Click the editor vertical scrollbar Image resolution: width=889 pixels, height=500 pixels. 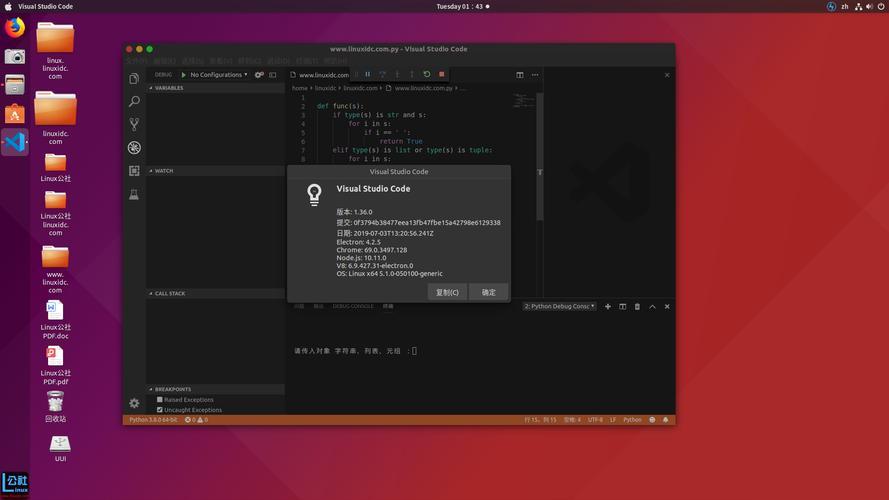click(x=540, y=157)
